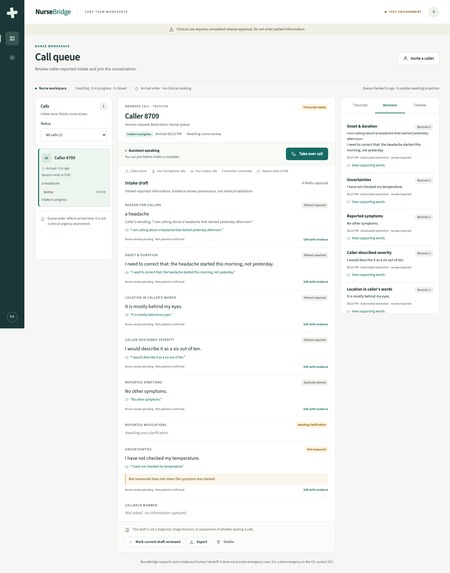Click Edit with evidence for Uncertainties
Screen dimensions: 450x573
315,490
